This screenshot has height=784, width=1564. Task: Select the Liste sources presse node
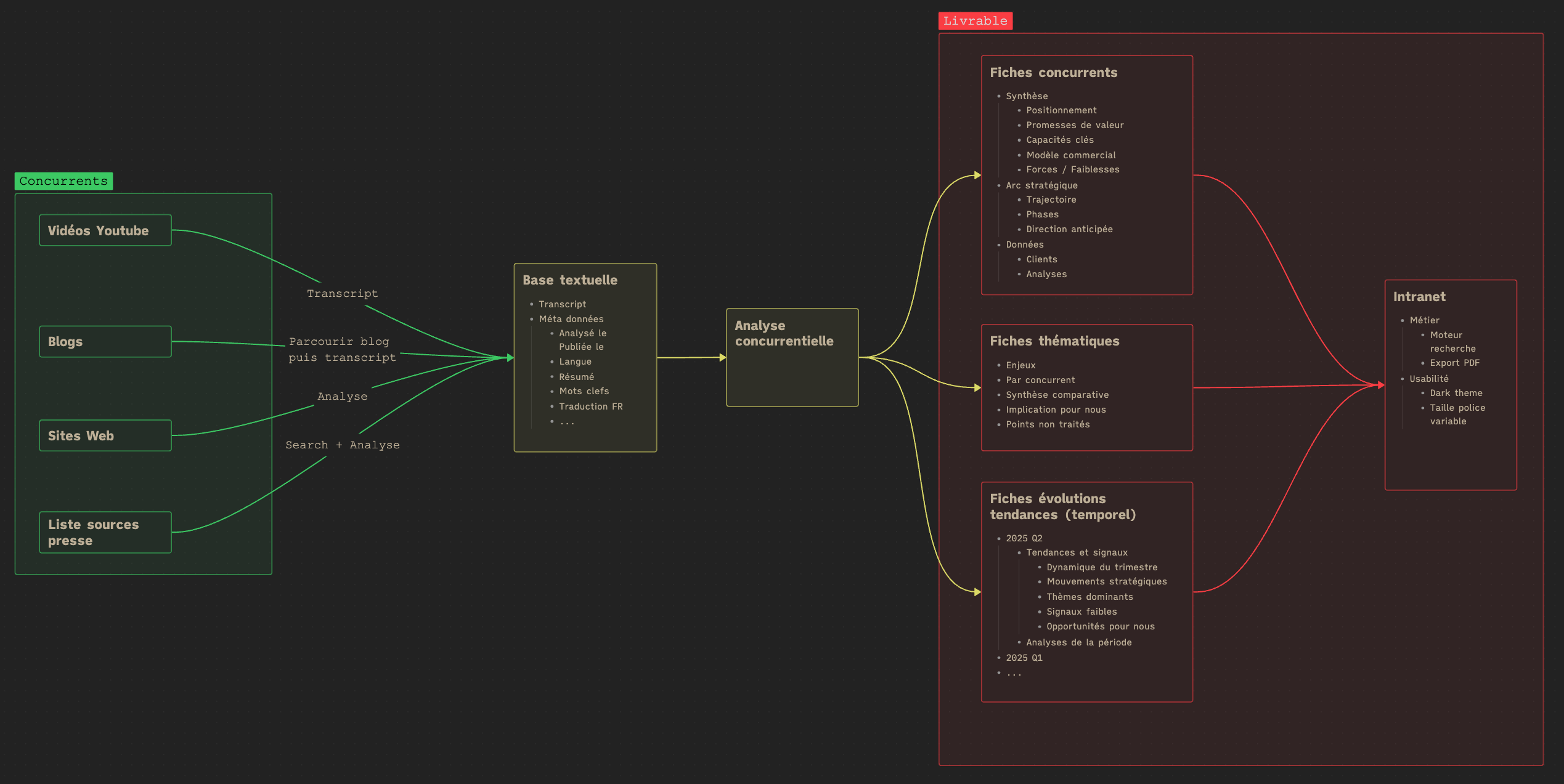(105, 532)
